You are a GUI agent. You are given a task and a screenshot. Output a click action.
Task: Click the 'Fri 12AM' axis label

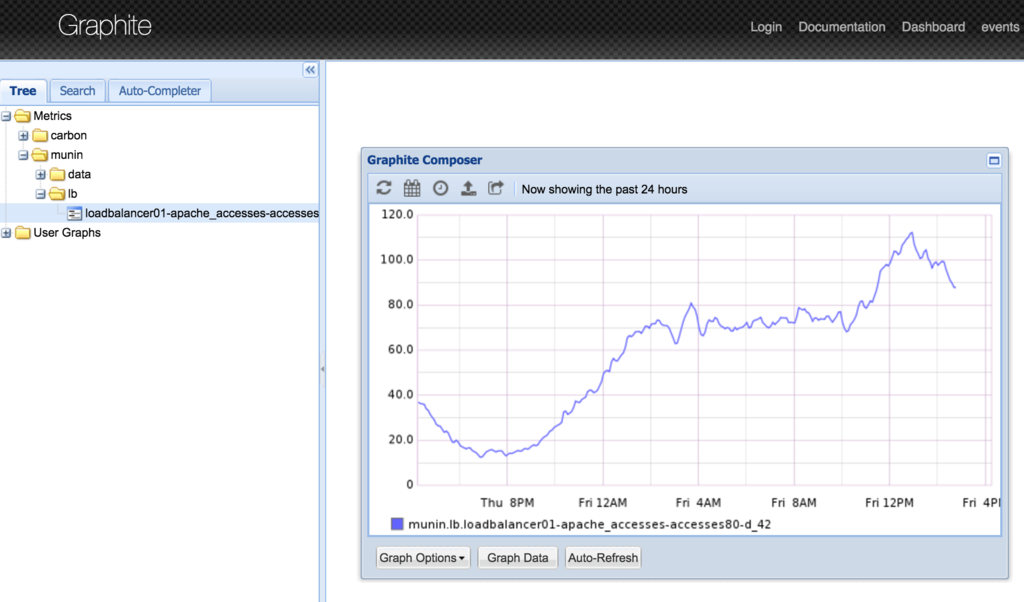603,503
